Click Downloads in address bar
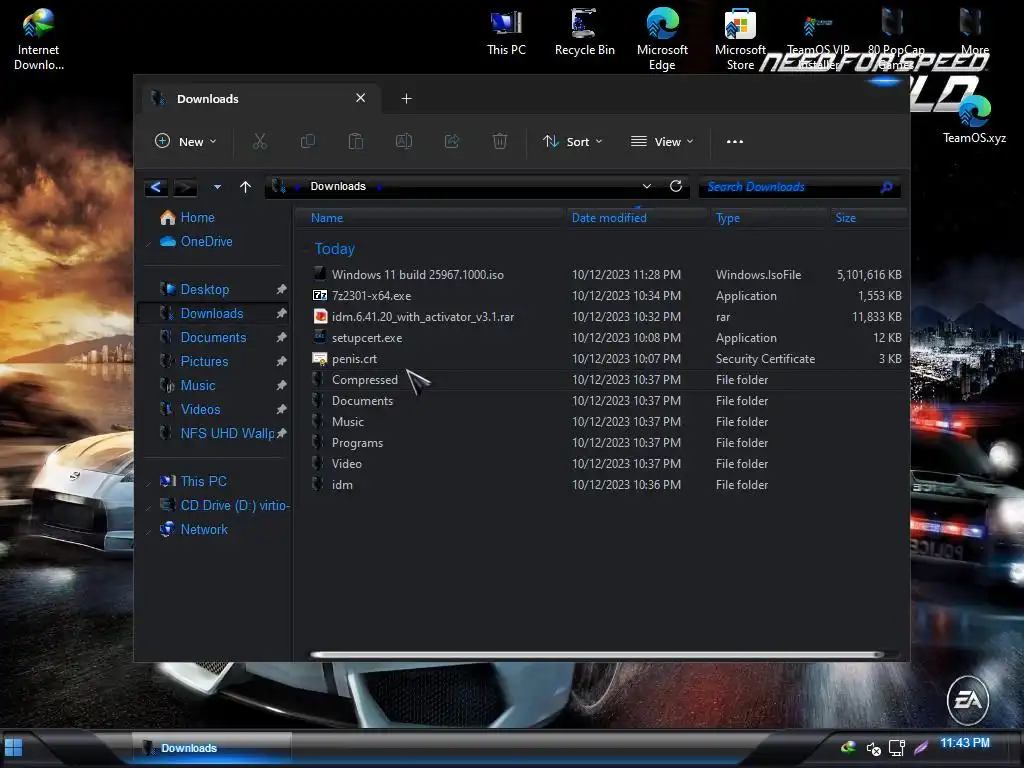Viewport: 1024px width, 768px height. 338,186
